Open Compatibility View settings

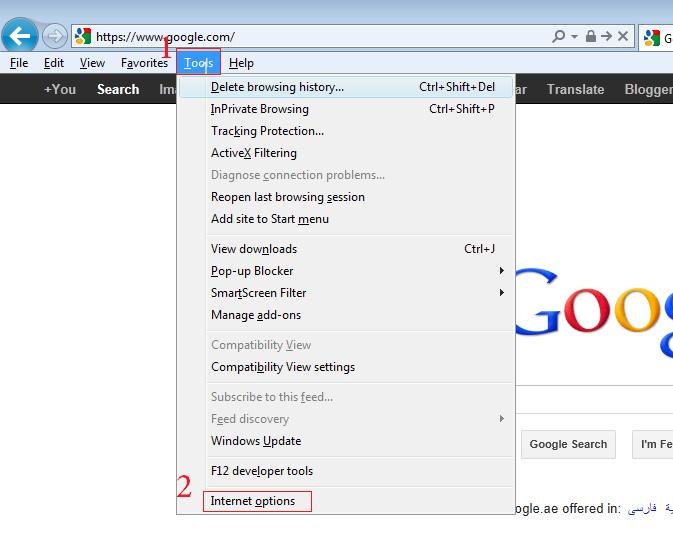[346, 367]
